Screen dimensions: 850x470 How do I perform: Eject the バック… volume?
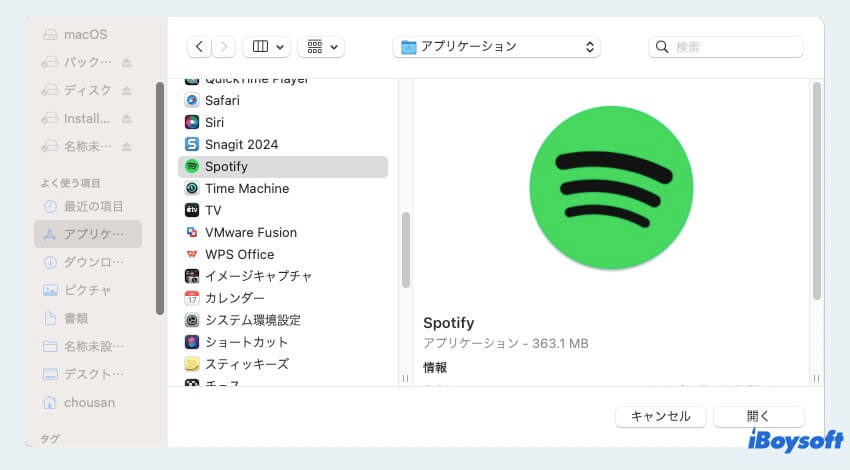(x=126, y=62)
